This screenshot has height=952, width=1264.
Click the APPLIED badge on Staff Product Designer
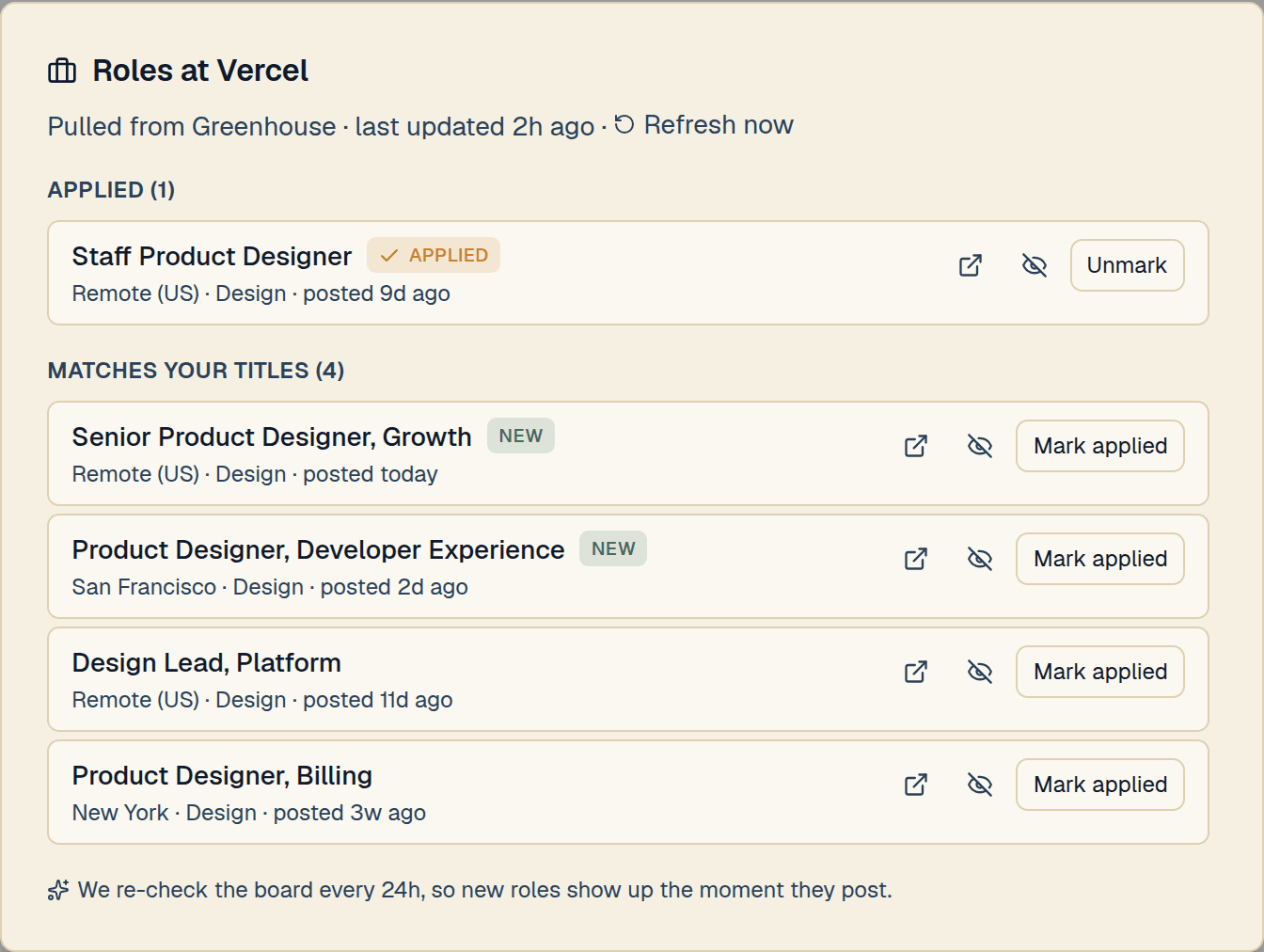434,255
